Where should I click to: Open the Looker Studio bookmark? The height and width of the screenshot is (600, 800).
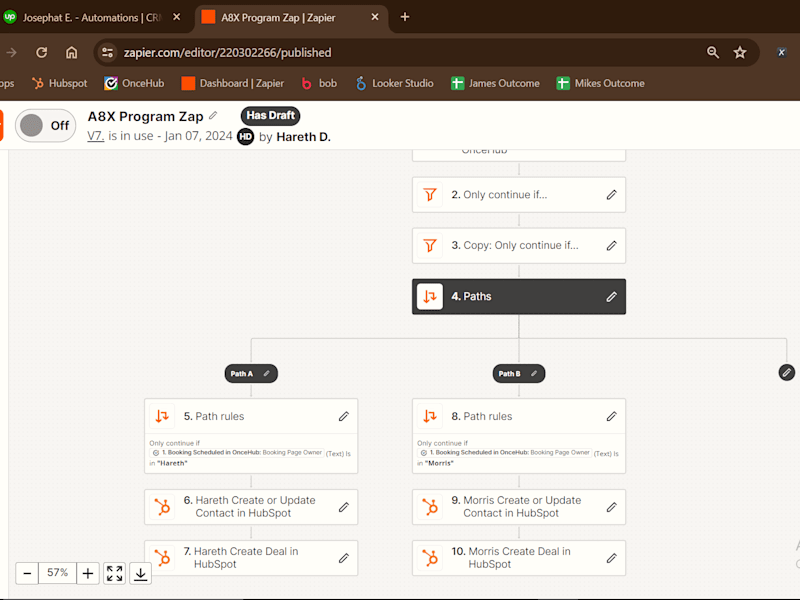(x=394, y=83)
